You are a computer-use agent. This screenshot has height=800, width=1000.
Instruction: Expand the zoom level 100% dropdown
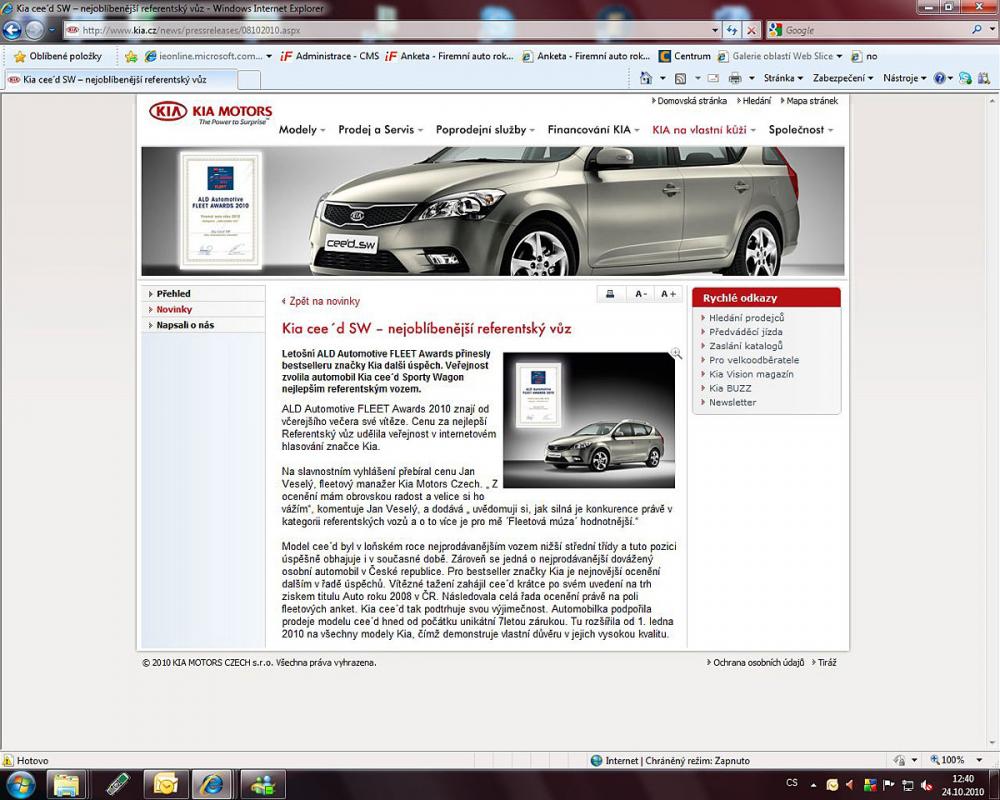pos(978,760)
